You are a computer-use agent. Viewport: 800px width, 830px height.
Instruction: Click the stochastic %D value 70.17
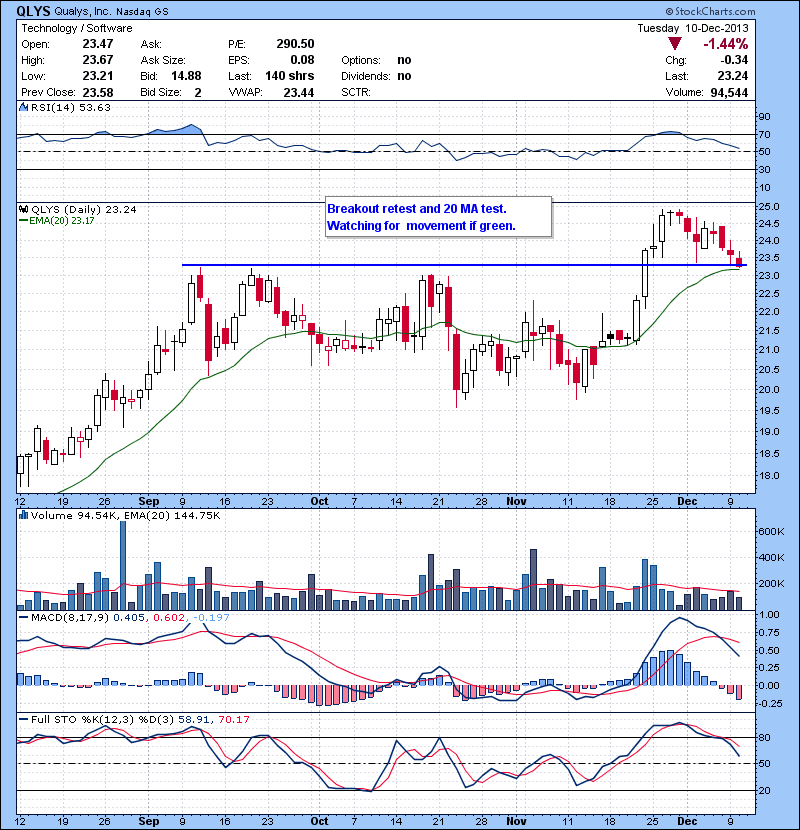point(233,719)
